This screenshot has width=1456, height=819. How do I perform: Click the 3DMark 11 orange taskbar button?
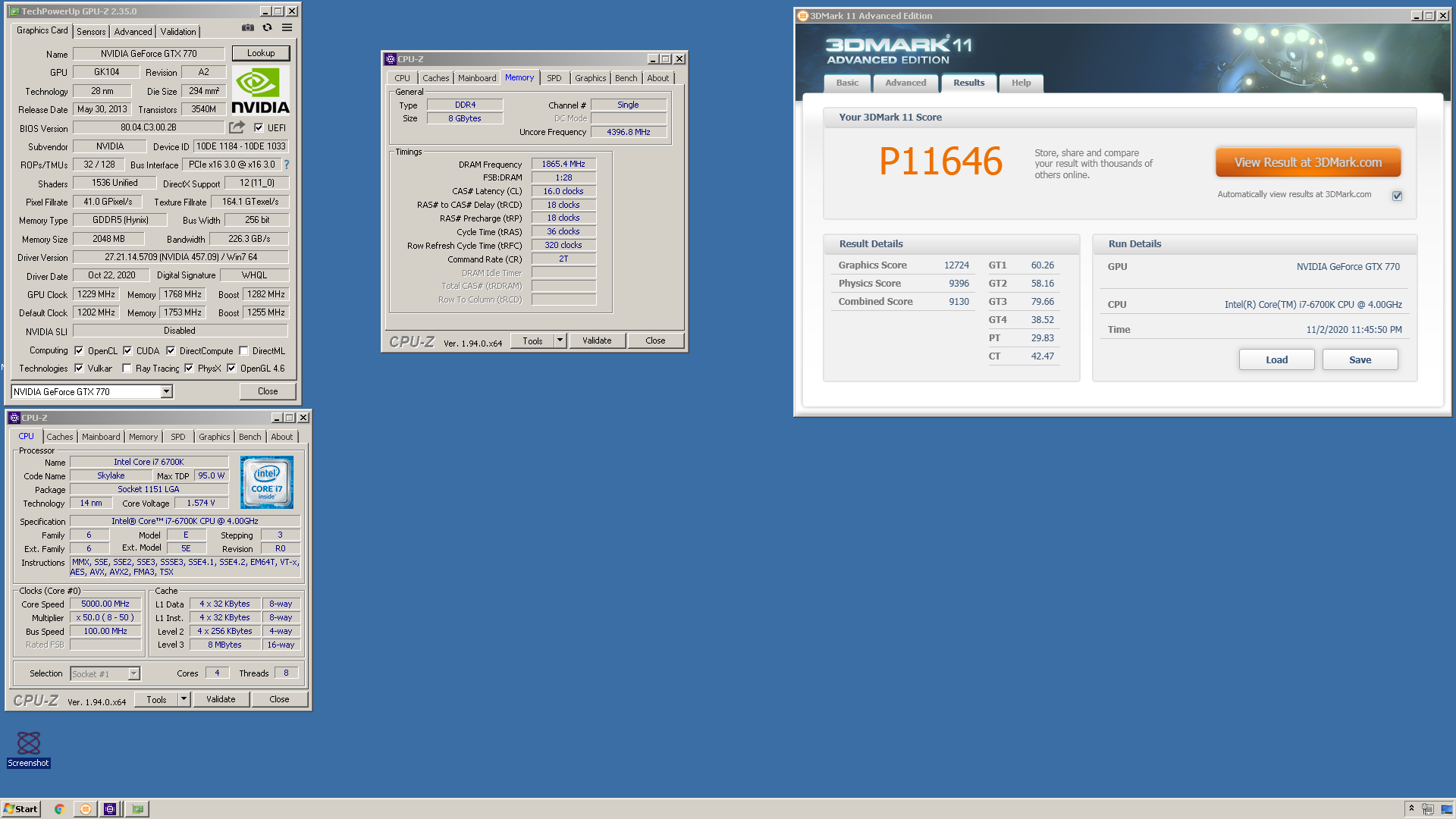(x=86, y=809)
